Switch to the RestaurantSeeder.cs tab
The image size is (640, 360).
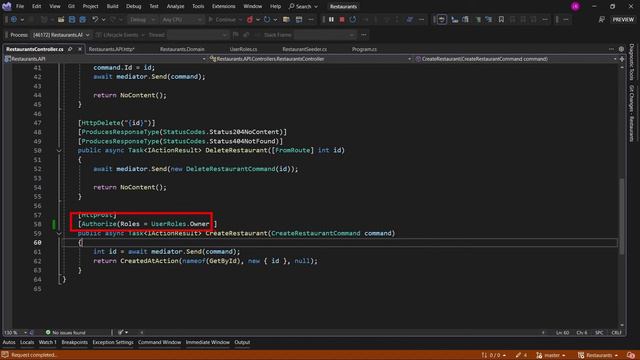[x=304, y=49]
